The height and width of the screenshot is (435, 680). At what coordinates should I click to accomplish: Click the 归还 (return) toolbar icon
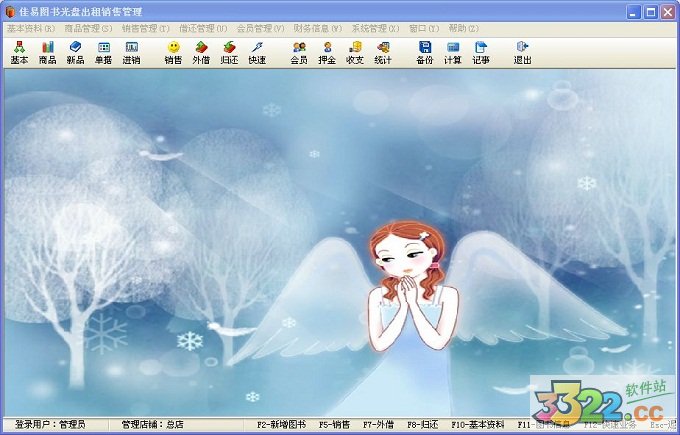229,52
